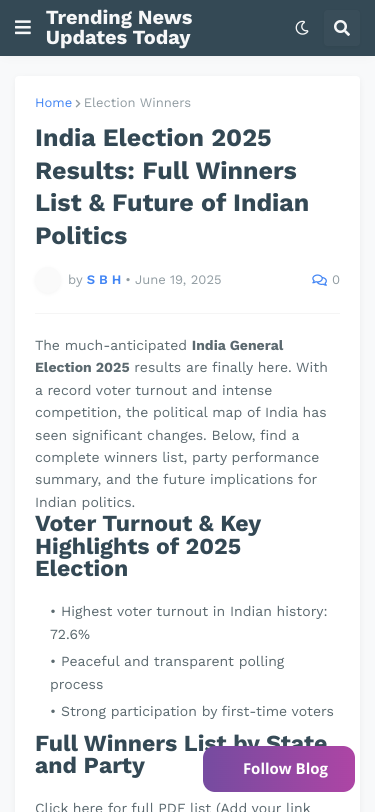Go to the Home breadcrumb link
The width and height of the screenshot is (375, 812).
53,103
